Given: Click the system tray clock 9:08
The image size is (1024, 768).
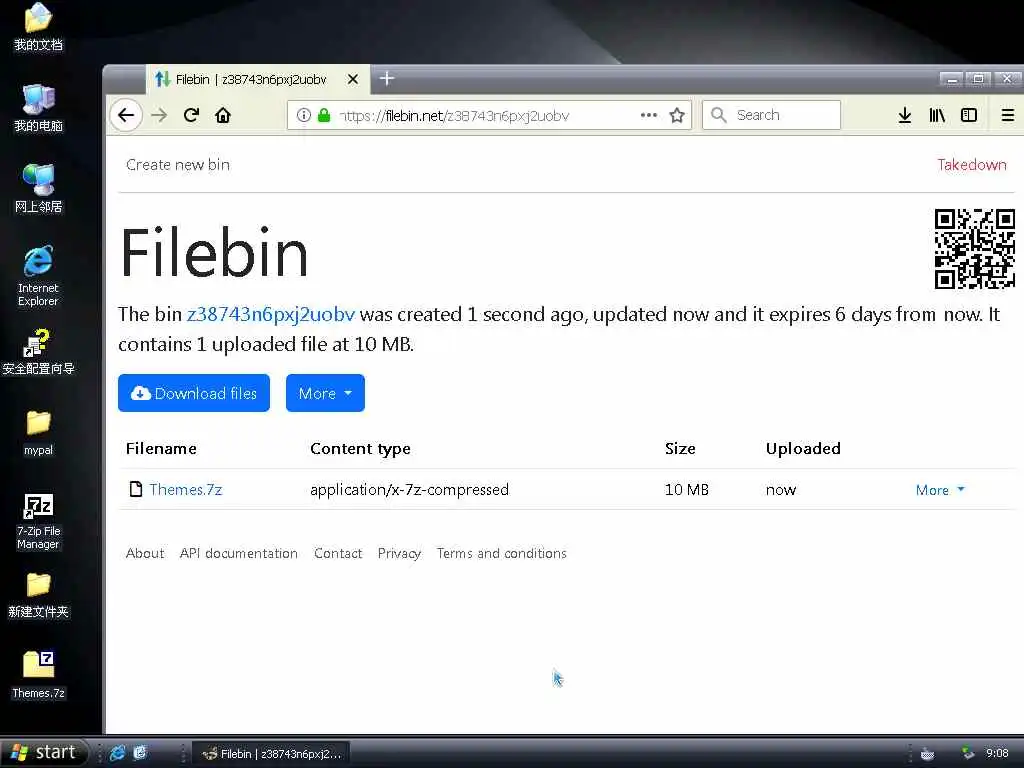Looking at the screenshot, I should pyautogui.click(x=997, y=754).
